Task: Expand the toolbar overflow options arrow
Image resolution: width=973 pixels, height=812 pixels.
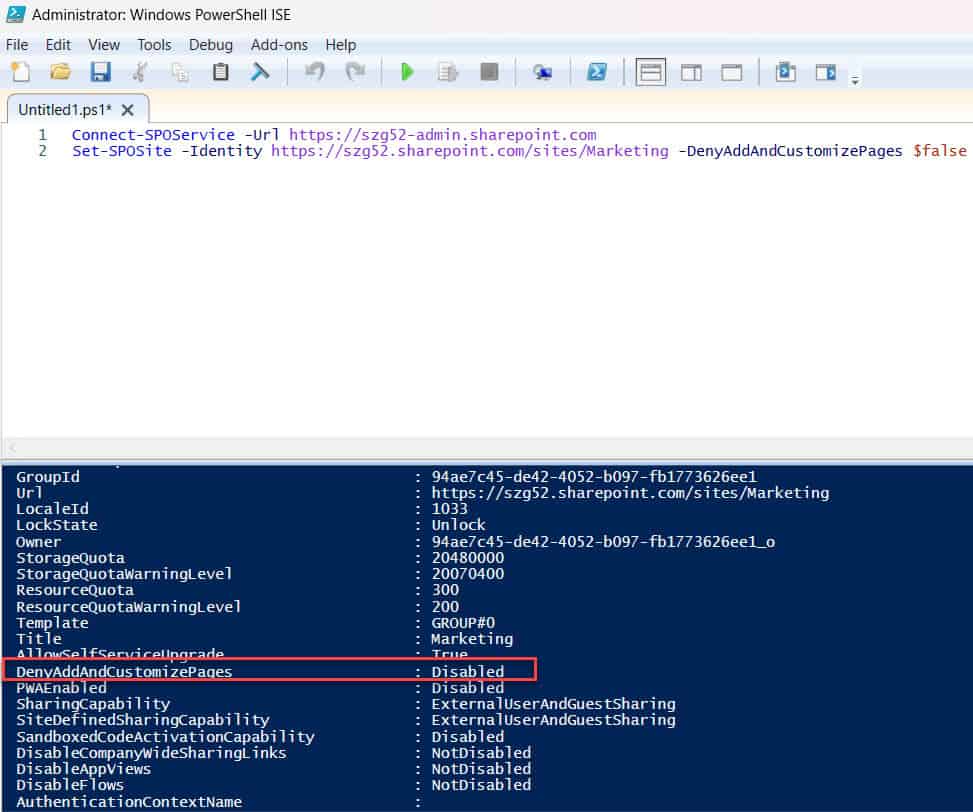Action: (x=855, y=80)
